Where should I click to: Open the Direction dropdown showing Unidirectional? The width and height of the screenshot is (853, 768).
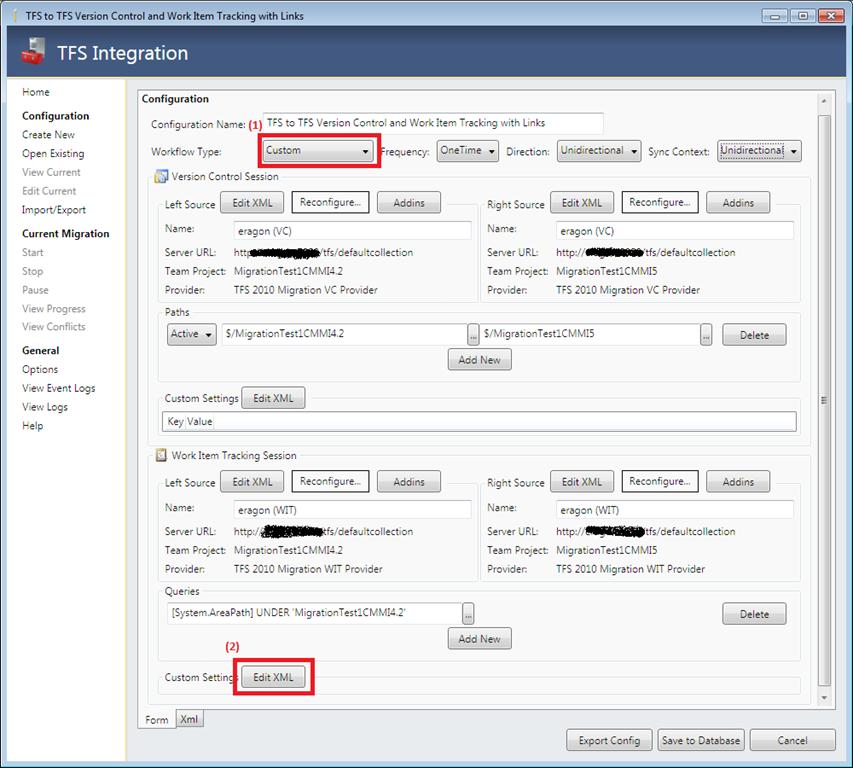tap(598, 151)
